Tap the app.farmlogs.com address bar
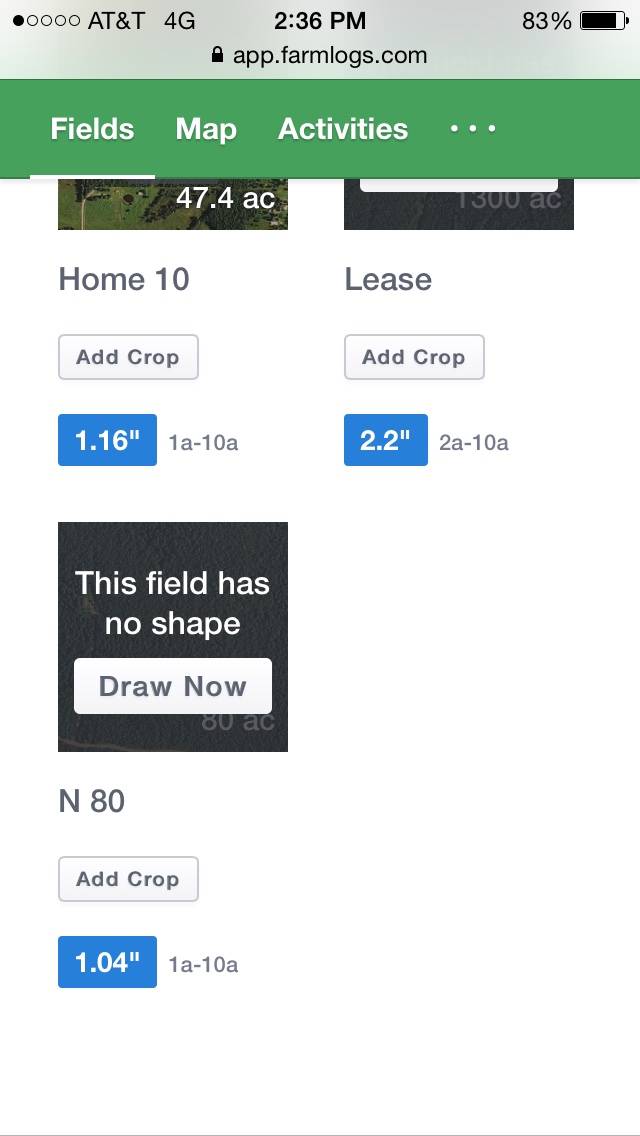640x1136 pixels. [x=320, y=55]
